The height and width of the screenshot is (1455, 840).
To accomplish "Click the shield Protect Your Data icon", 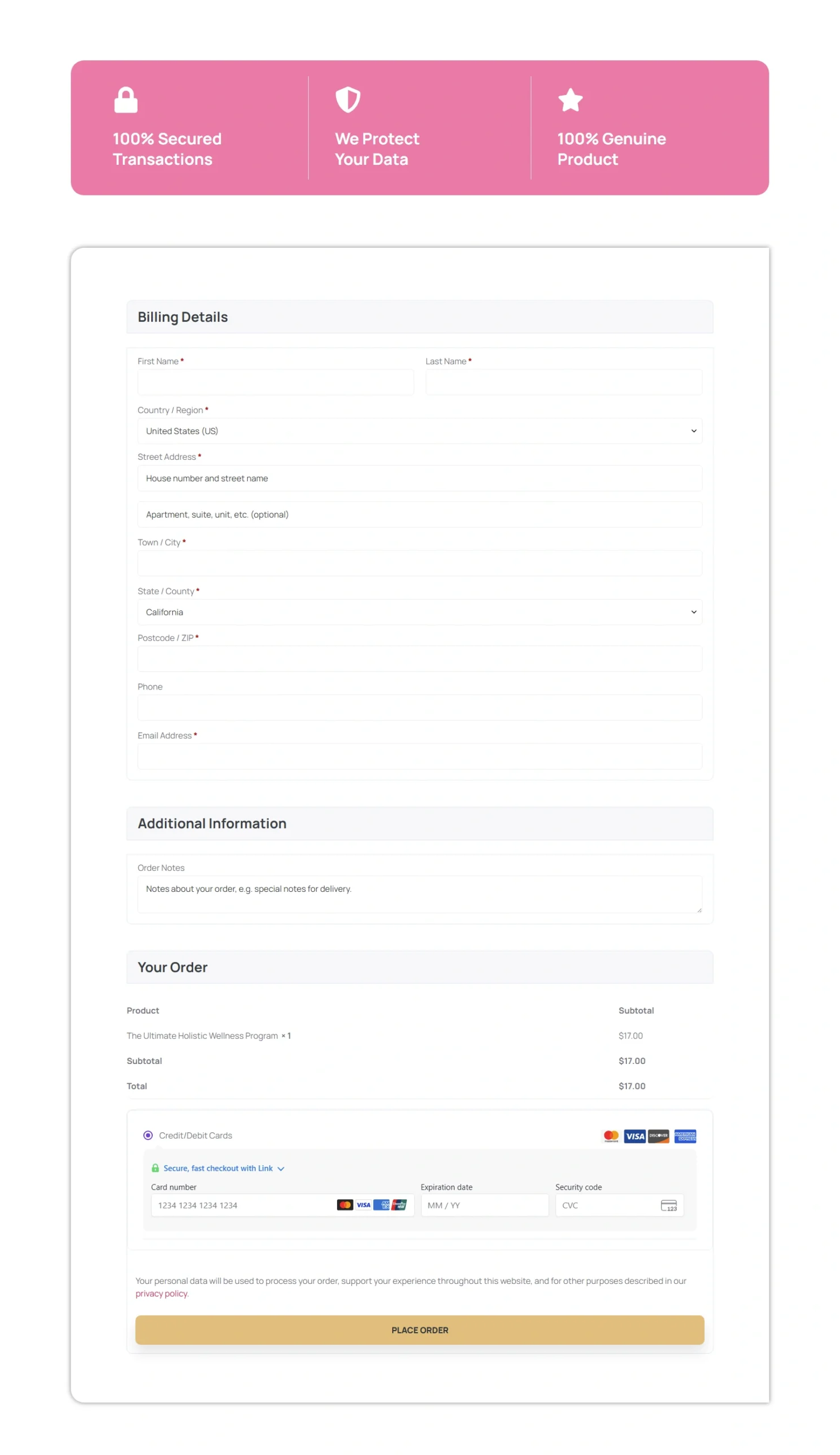I will click(348, 100).
